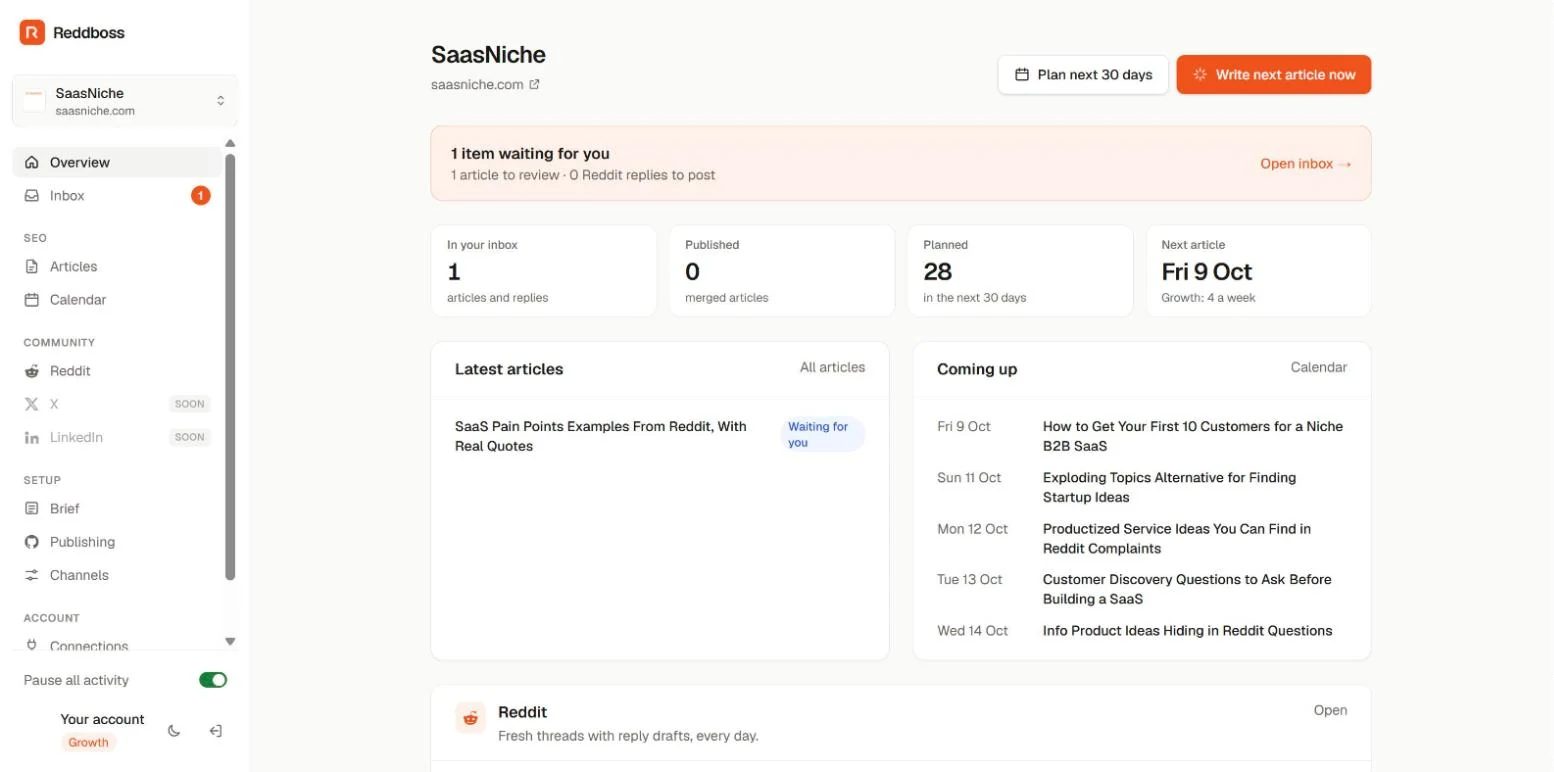This screenshot has width=1554, height=772.
Task: Open Articles under SEO
Action: point(117,267)
